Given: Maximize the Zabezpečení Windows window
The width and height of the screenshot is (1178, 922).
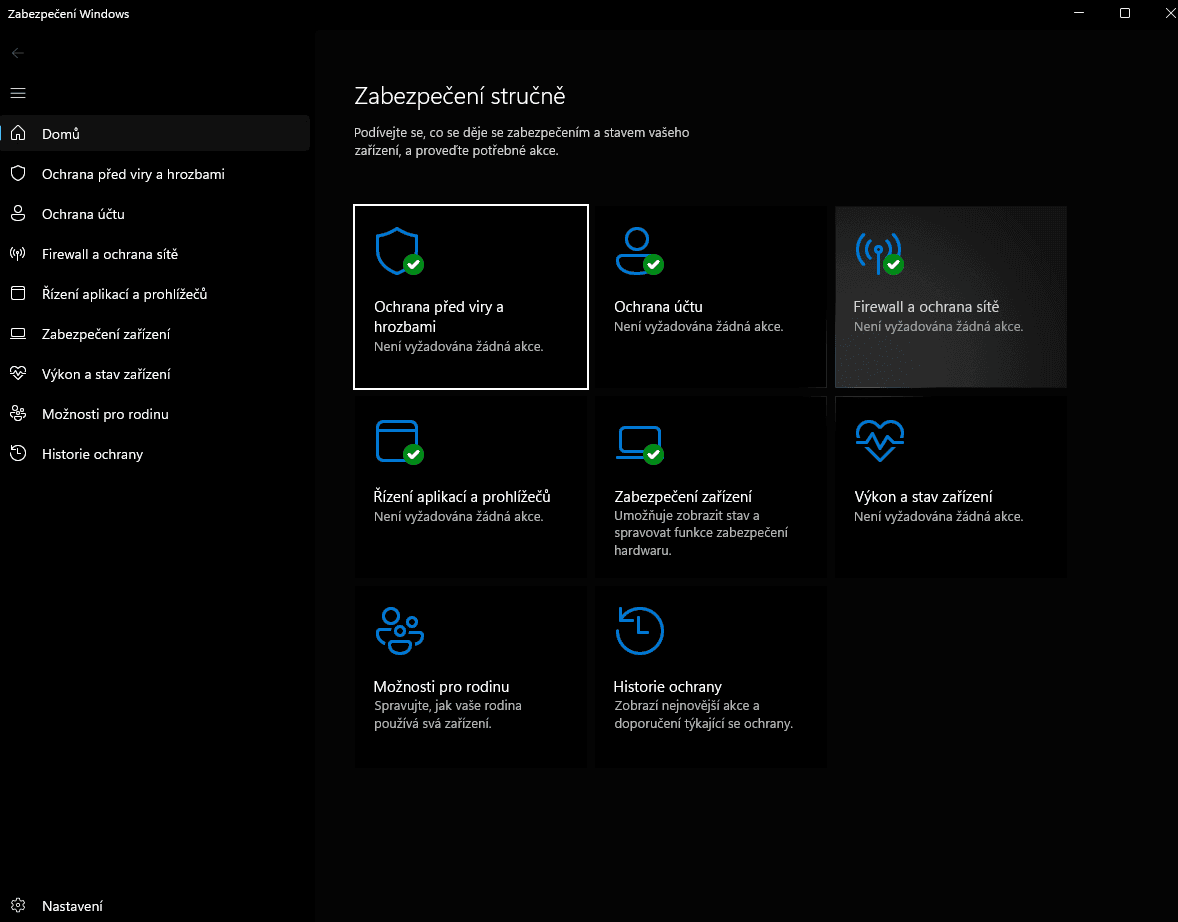Looking at the screenshot, I should pyautogui.click(x=1125, y=13).
